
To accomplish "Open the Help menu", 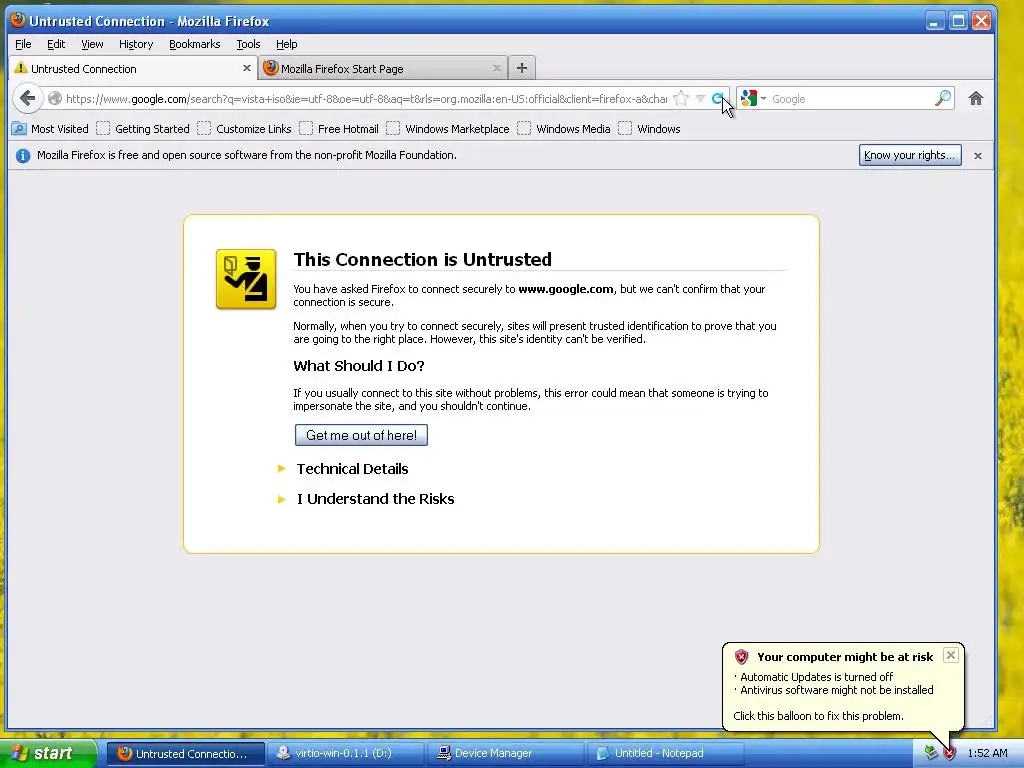I will (286, 44).
